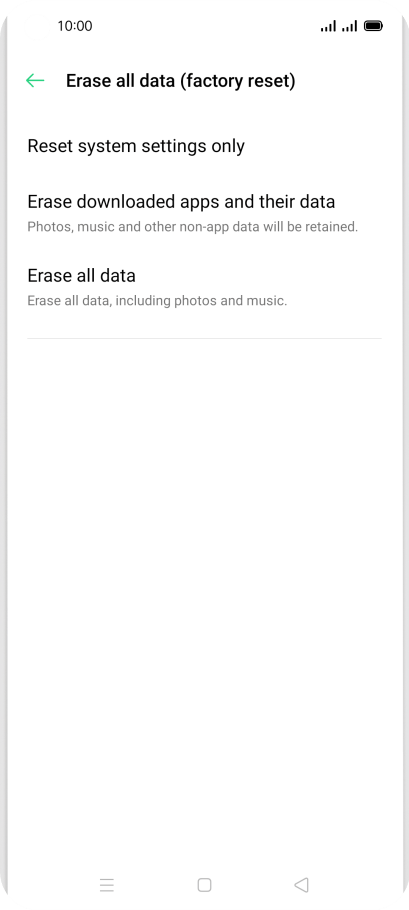Tap the 10:00 clock in status bar

75,26
